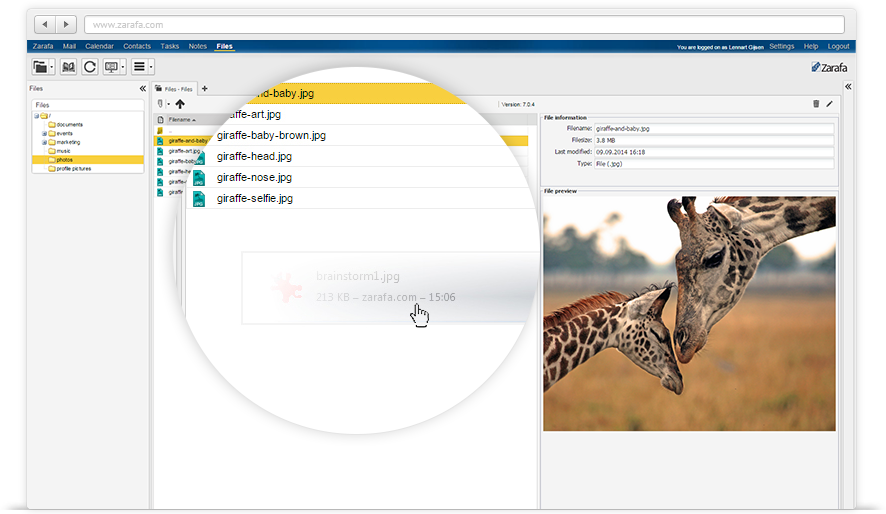The width and height of the screenshot is (886, 514).
Task: Open the Zarafa menu item
Action: tap(43, 46)
